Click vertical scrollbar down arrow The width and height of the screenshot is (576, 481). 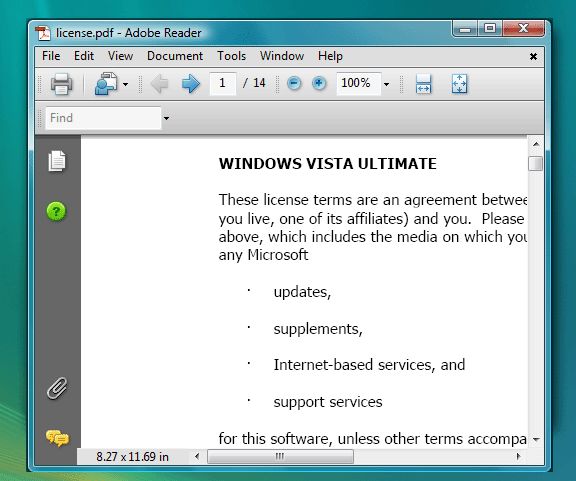[536, 439]
